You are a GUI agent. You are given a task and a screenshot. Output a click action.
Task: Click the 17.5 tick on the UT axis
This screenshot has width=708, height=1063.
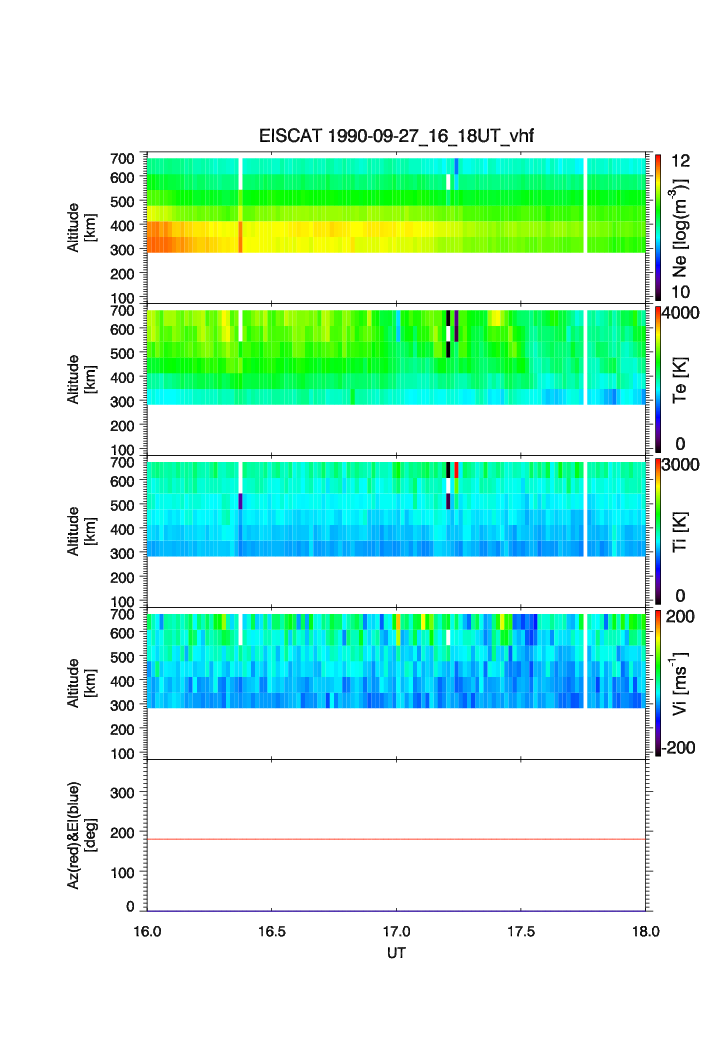pos(521,931)
